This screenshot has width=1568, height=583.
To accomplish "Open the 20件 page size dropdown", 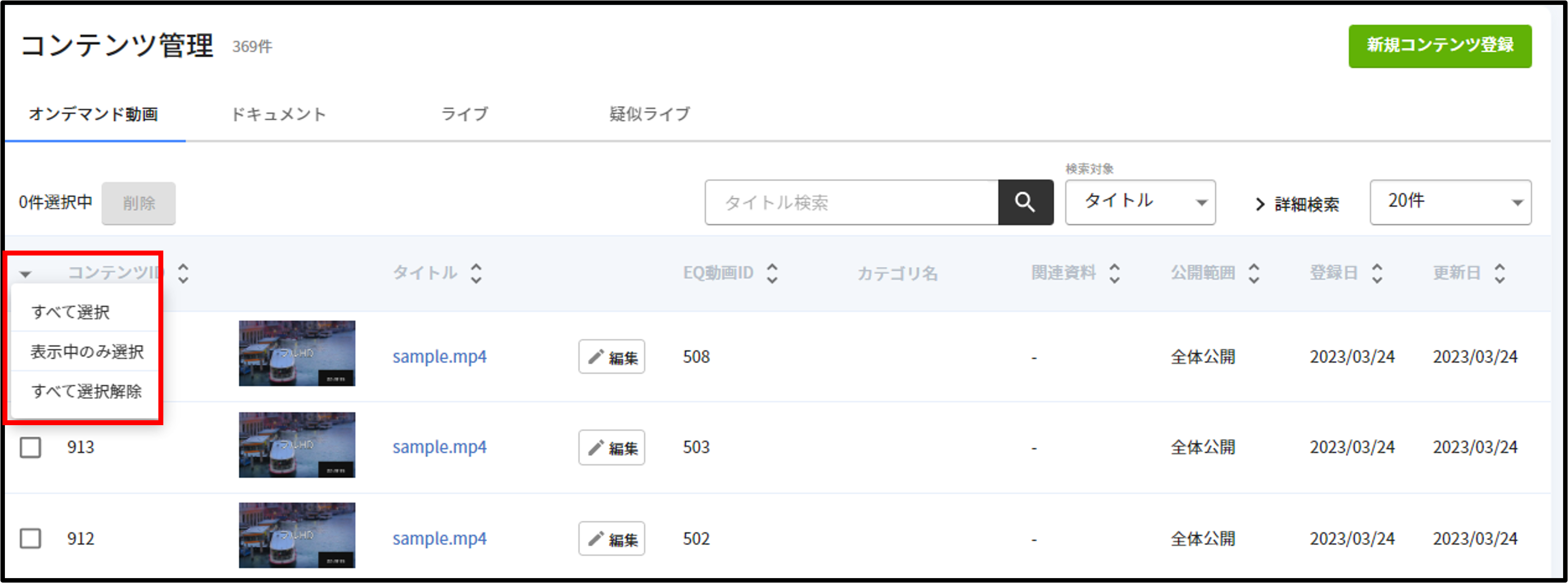I will coord(1450,202).
